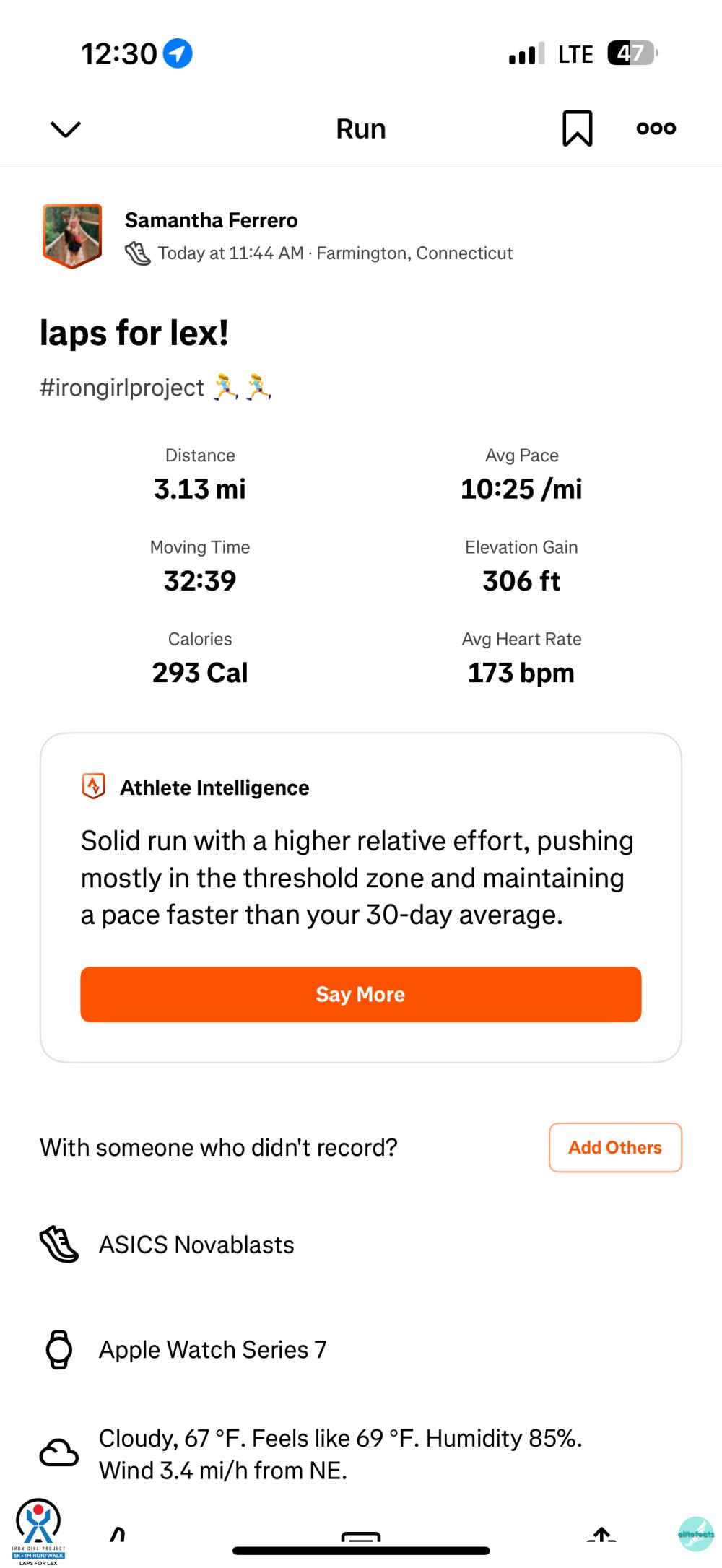
Task: Tap the activity title laps for lex!
Action: 134,334
